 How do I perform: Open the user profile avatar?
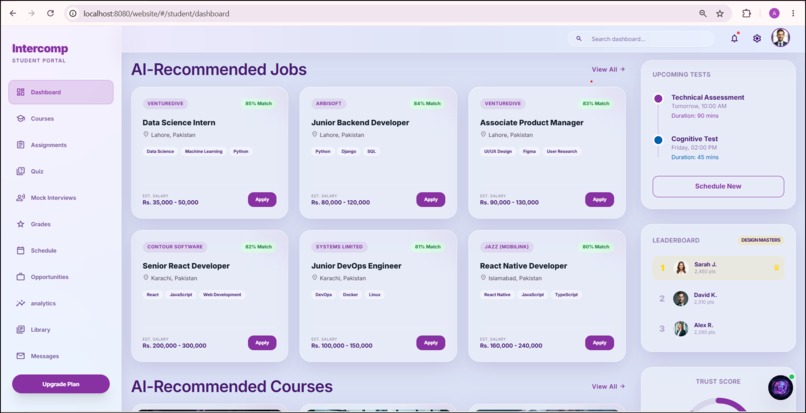tap(780, 38)
